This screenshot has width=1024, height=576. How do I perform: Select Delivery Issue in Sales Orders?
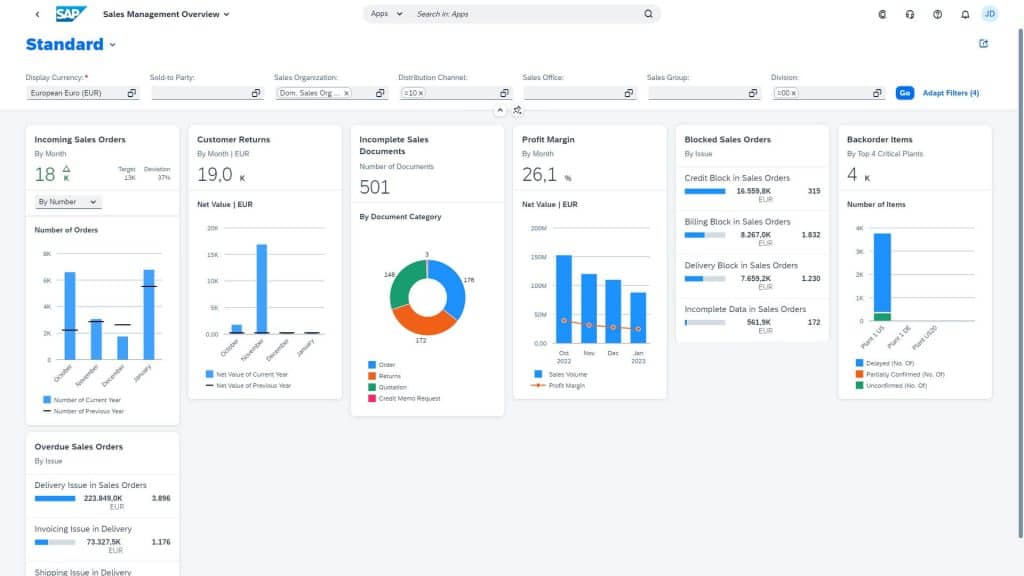point(102,496)
